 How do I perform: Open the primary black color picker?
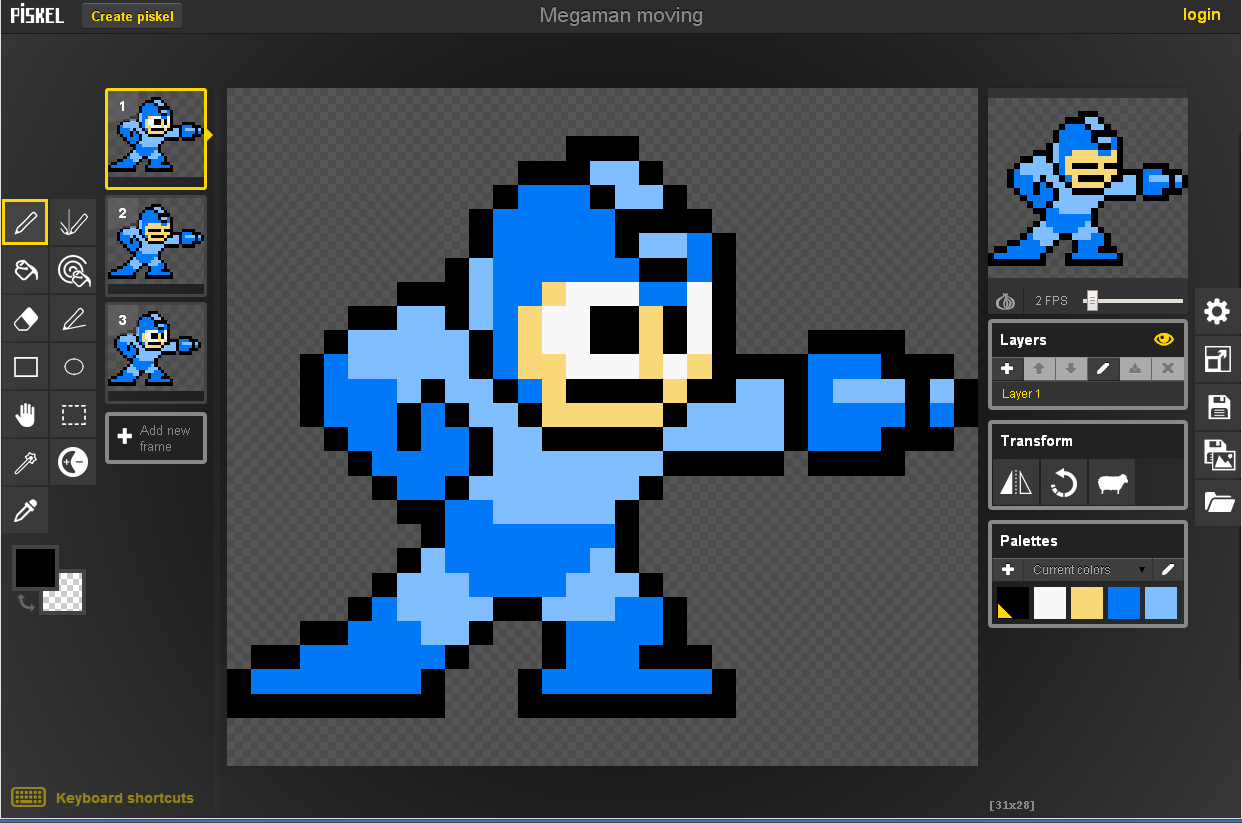(34, 567)
